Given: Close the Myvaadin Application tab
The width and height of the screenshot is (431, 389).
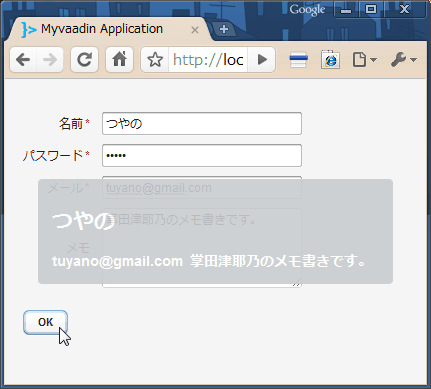Looking at the screenshot, I should click(195, 30).
